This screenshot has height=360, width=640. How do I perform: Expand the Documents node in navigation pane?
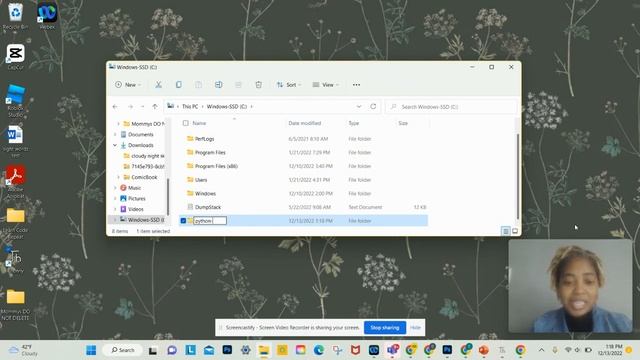coord(115,134)
